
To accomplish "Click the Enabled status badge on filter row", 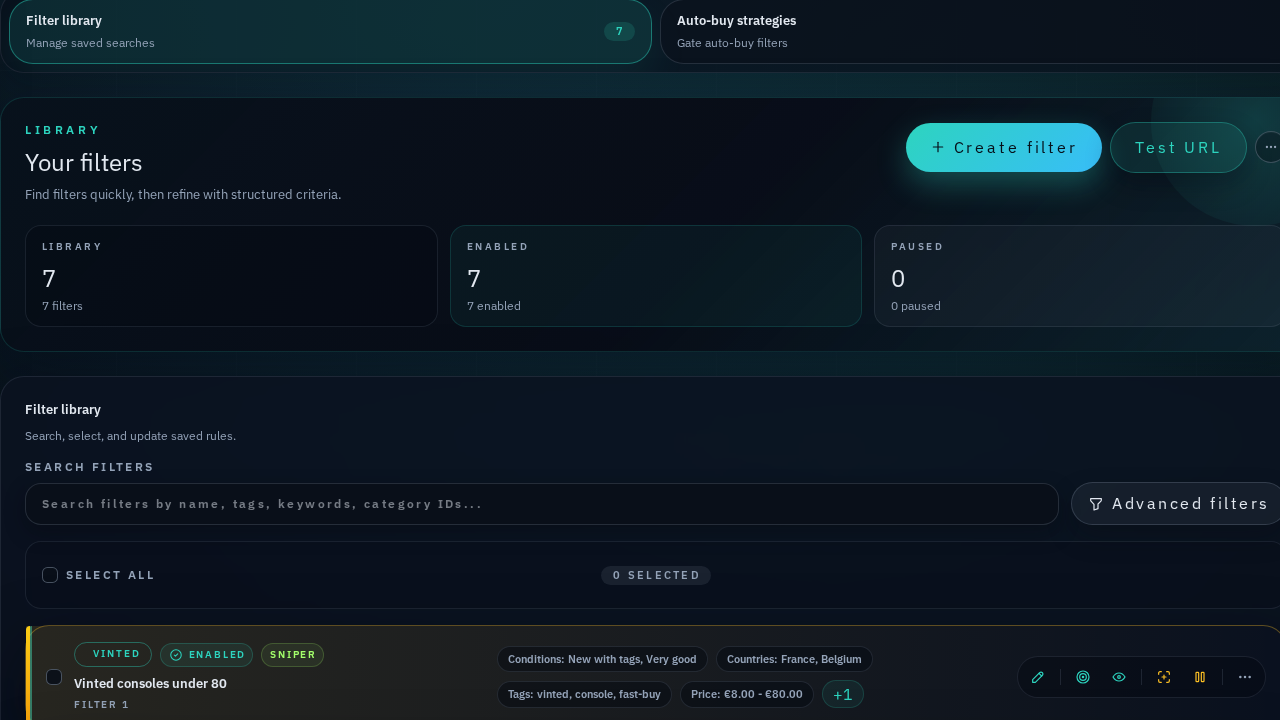I will tap(207, 655).
